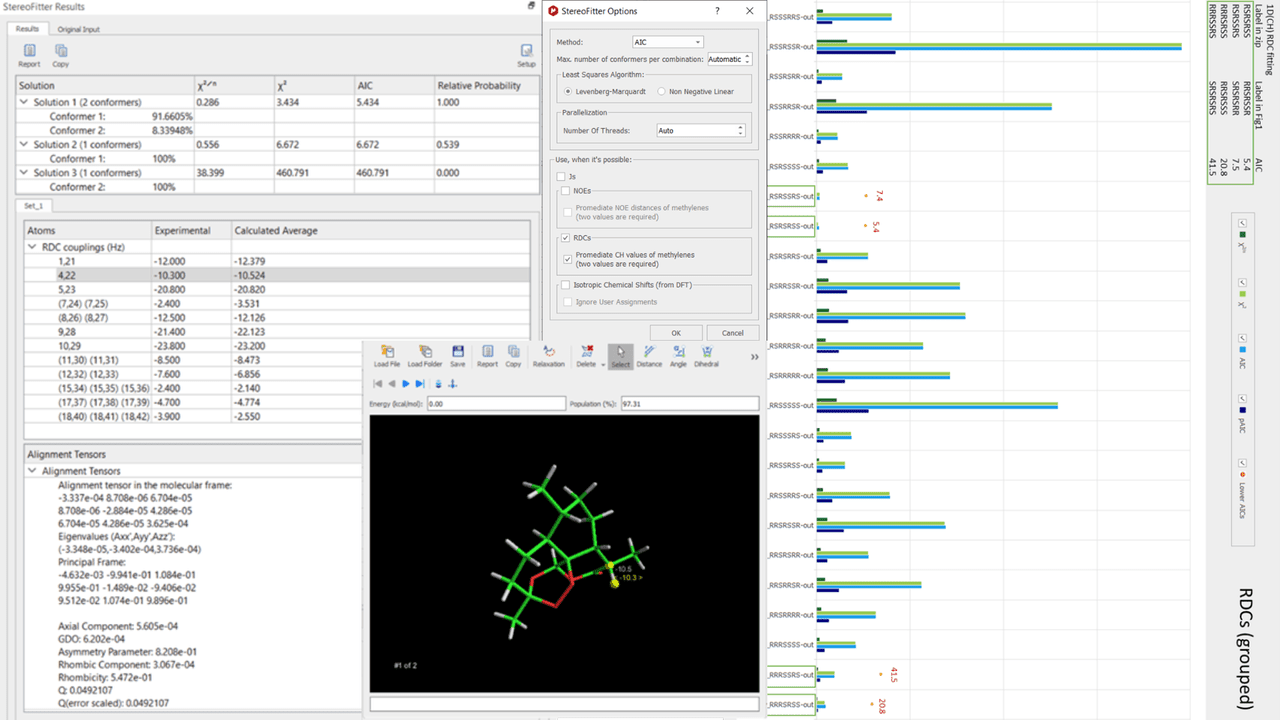Uncheck the RDCs checkbox

click(566, 238)
